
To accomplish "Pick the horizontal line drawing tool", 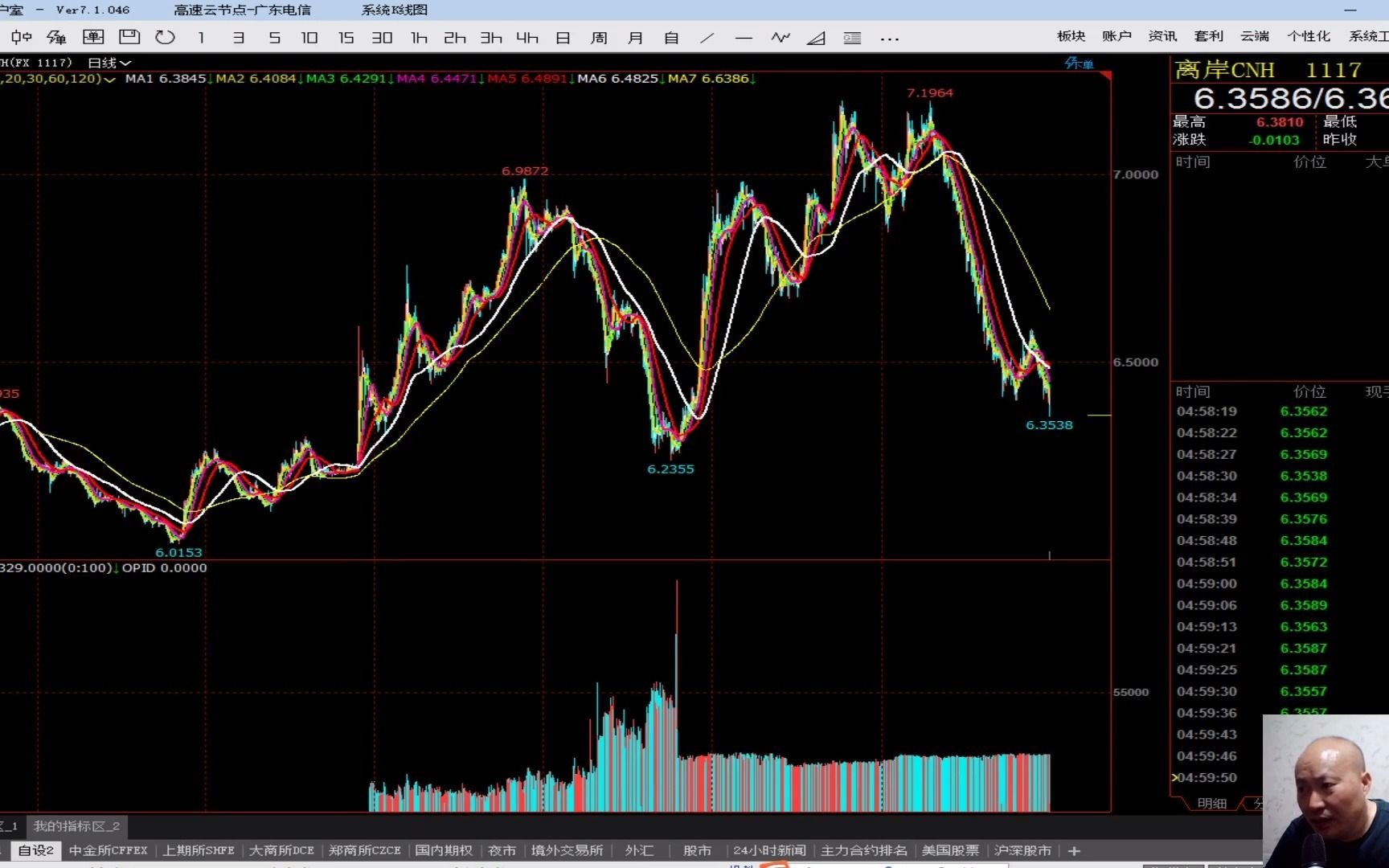I will 744,38.
